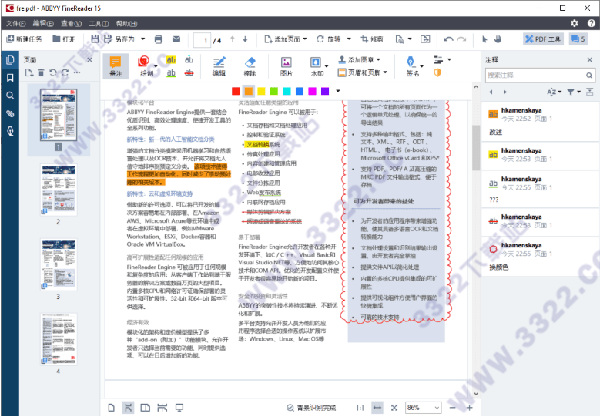Pick the purple color swatch
Screen dimensions: 600x417
(x=325, y=91)
